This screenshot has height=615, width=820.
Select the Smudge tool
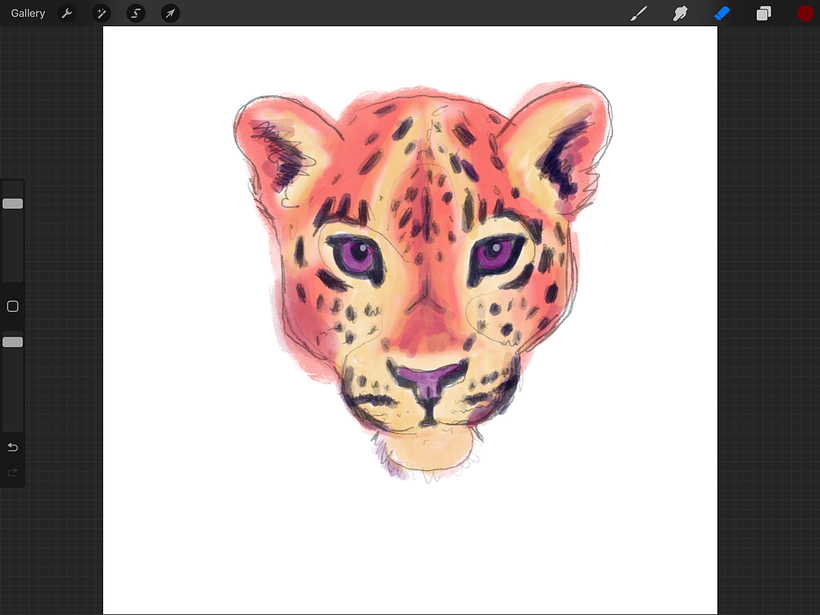(680, 13)
